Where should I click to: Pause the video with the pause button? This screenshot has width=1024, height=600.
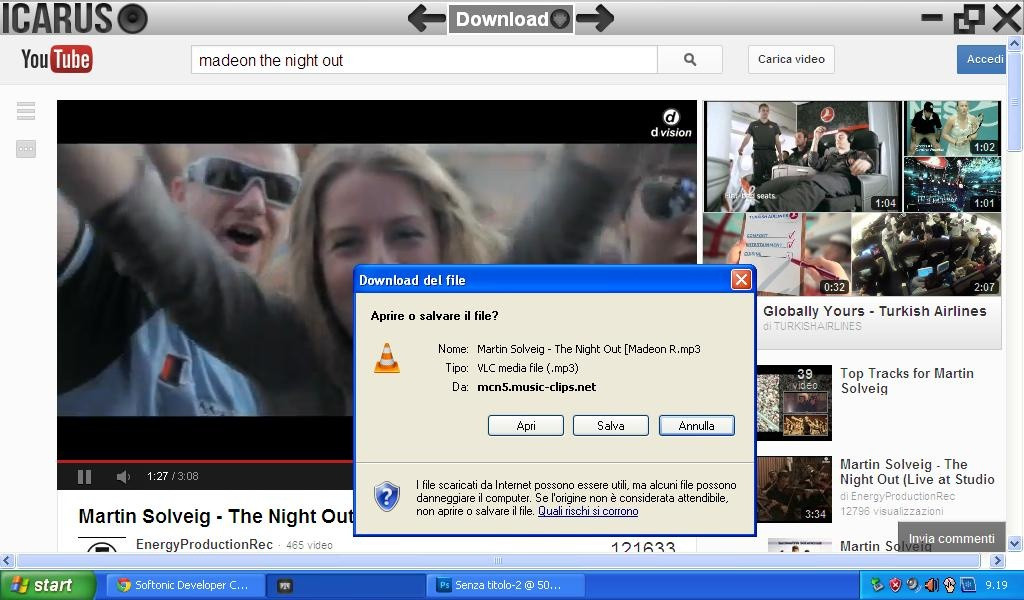84,477
